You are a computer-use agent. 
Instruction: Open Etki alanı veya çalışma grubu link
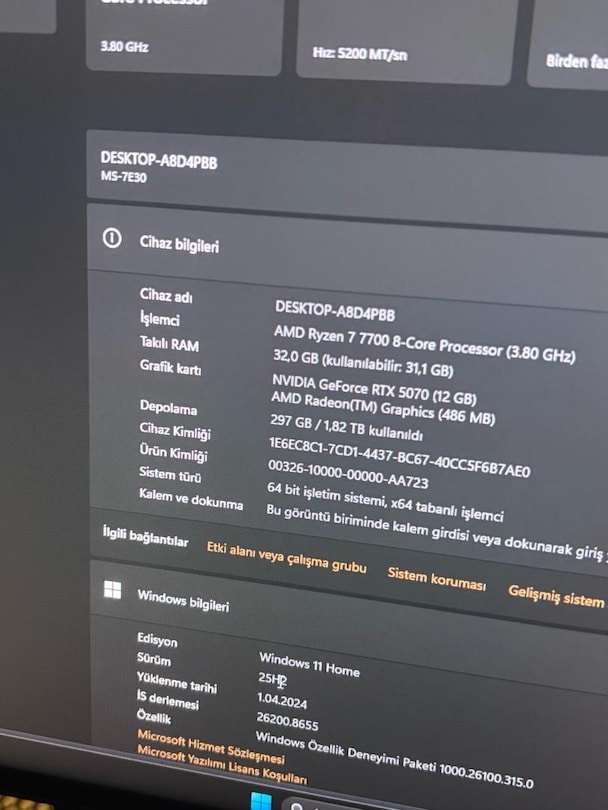[x=286, y=557]
